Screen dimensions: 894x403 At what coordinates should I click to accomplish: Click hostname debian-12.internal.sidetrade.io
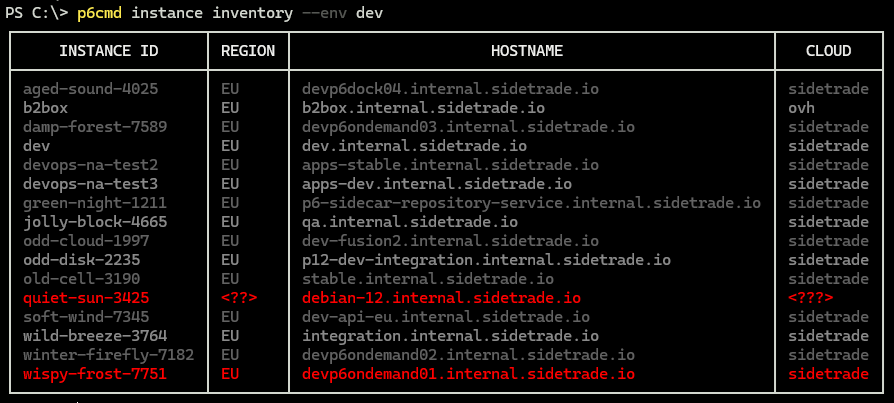point(442,298)
